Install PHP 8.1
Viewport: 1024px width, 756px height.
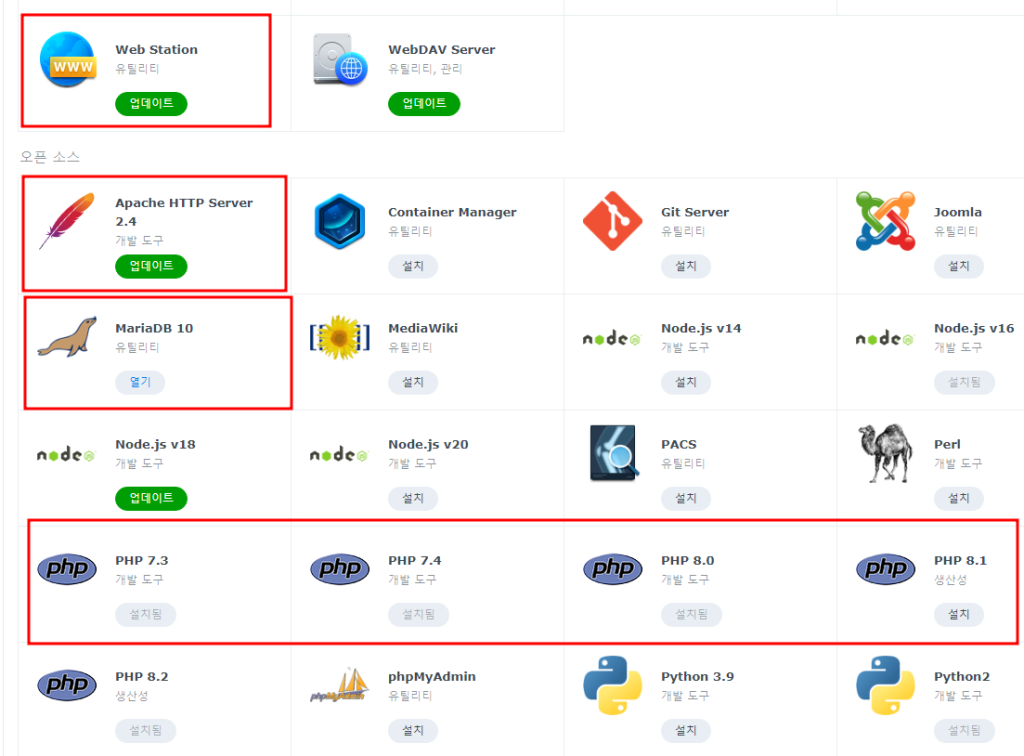click(x=959, y=614)
